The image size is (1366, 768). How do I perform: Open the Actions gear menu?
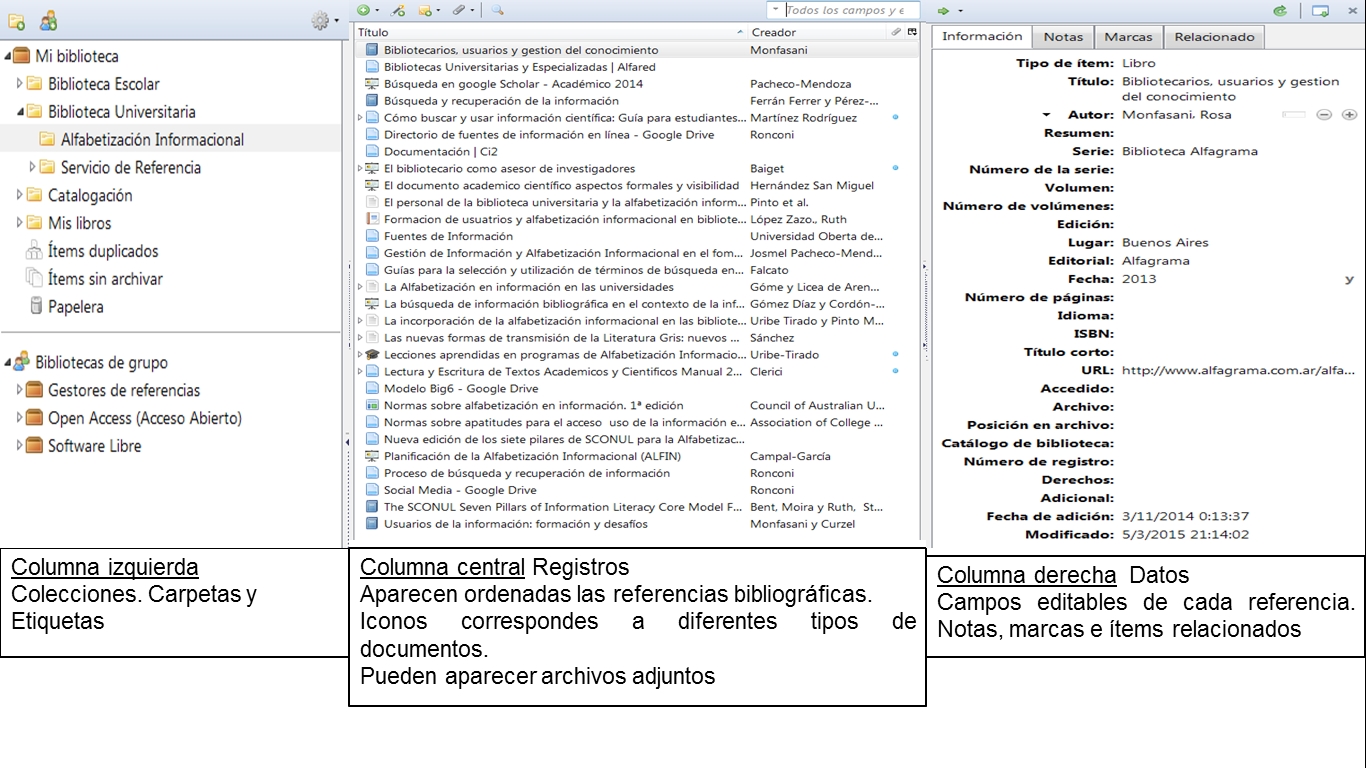tap(323, 20)
